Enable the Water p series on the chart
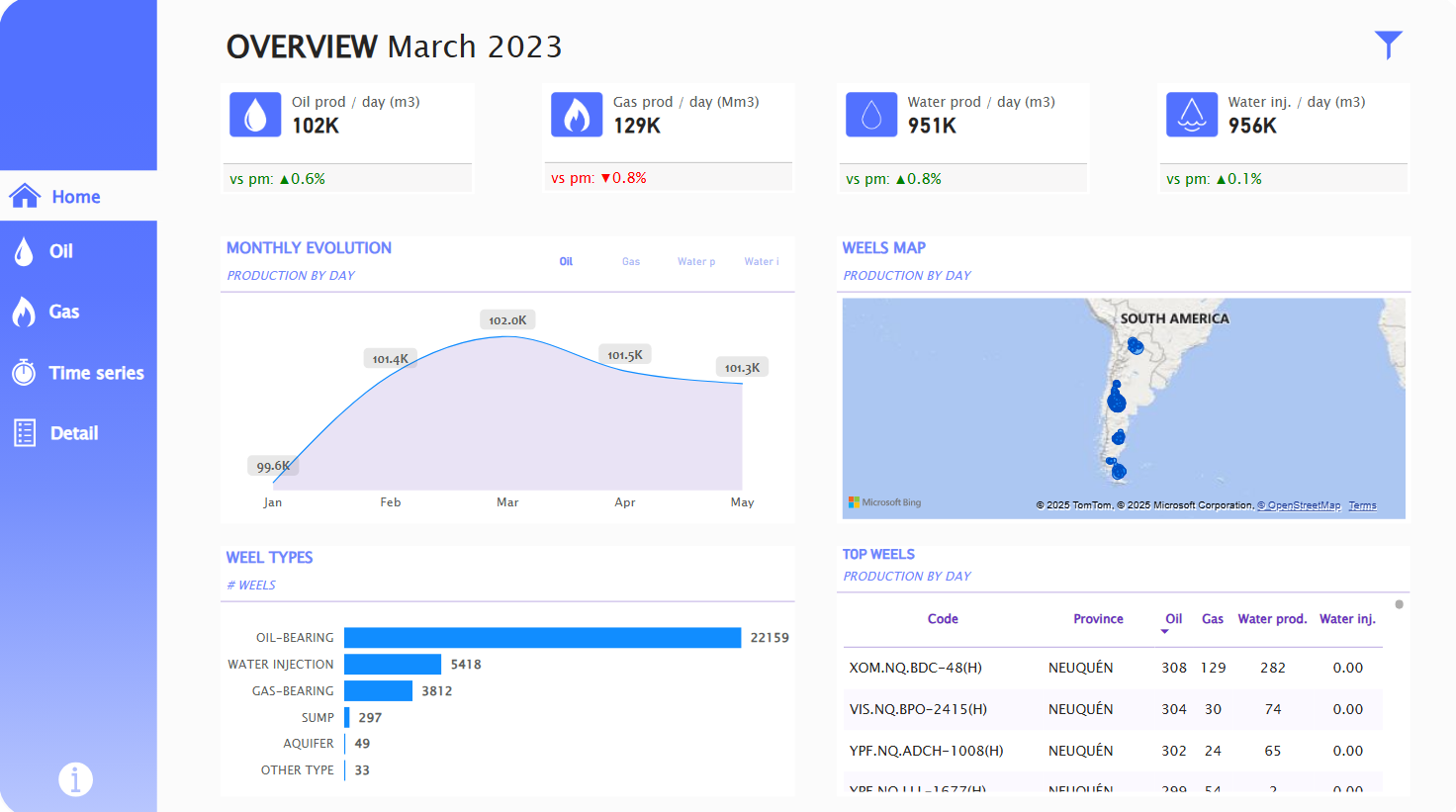1456x812 pixels. 696,261
